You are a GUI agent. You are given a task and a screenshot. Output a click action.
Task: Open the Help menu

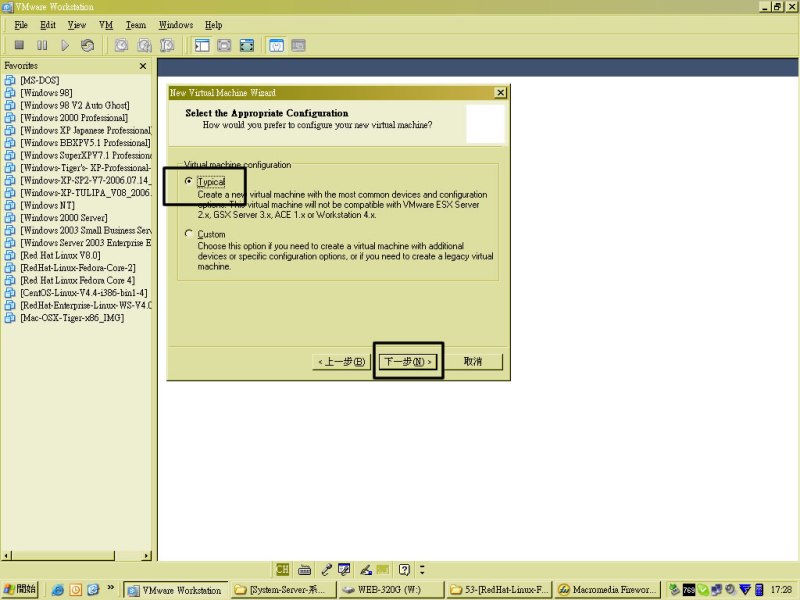click(214, 24)
